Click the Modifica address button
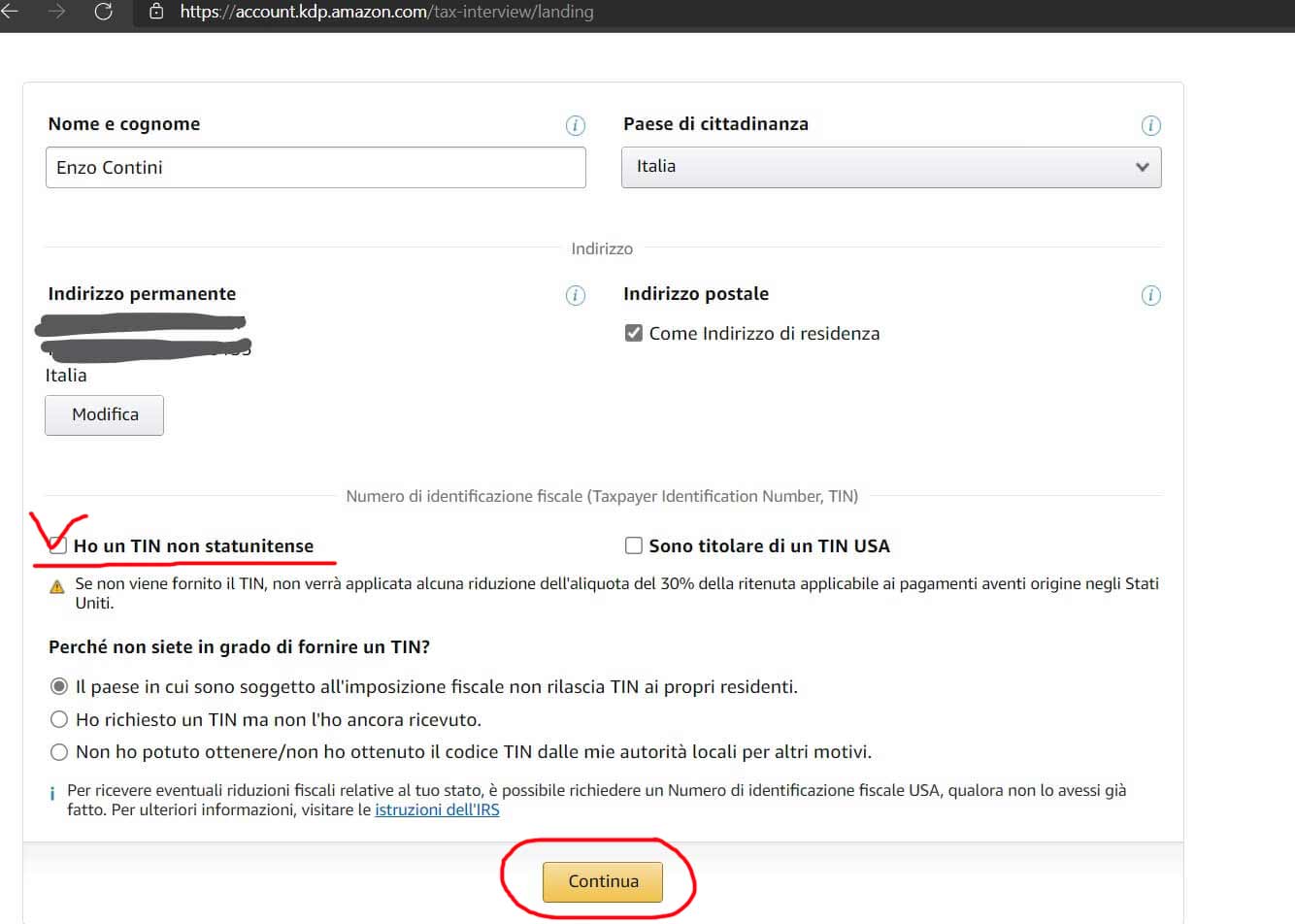 coord(104,414)
